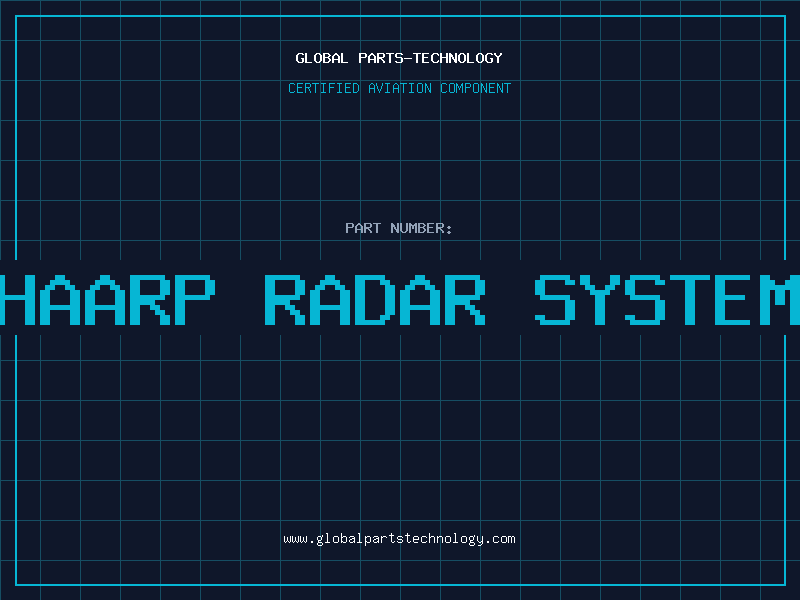
Task: Select the word COMPONENT in the subtitle
Action: [x=476, y=88]
